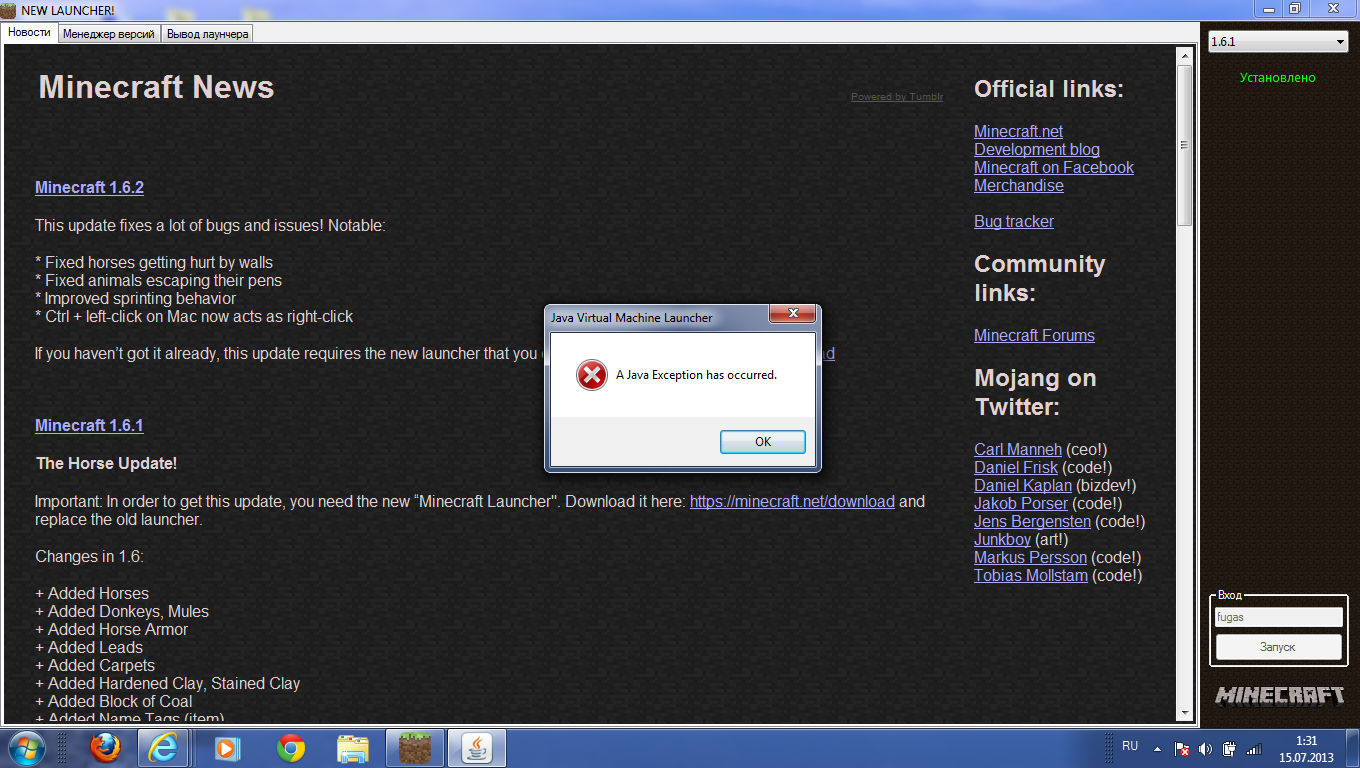Open Windows Explorer folder icon in taskbar
Viewport: 1360px width, 768px height.
(x=353, y=748)
